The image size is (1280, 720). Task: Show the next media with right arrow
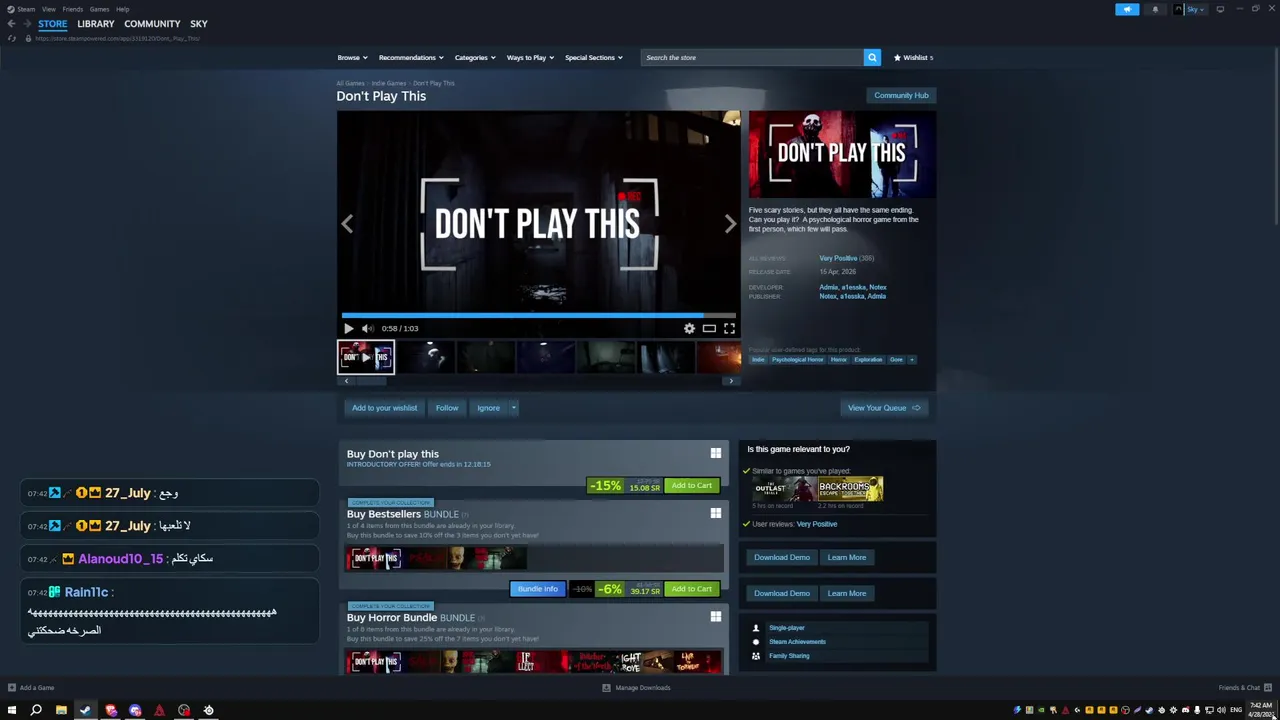click(x=730, y=224)
